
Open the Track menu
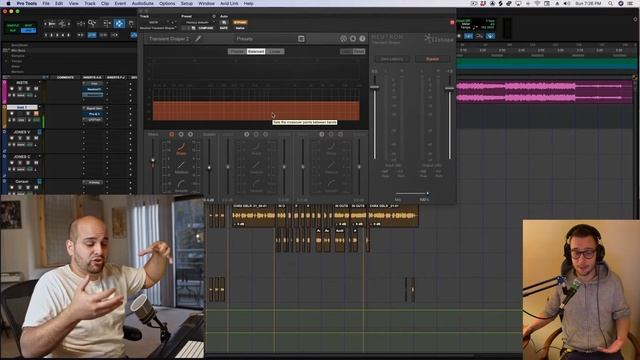point(90,3)
